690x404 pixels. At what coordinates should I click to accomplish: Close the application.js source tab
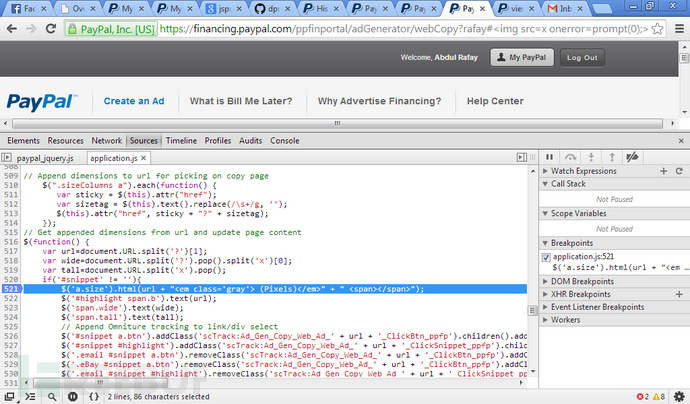pyautogui.click(x=143, y=158)
